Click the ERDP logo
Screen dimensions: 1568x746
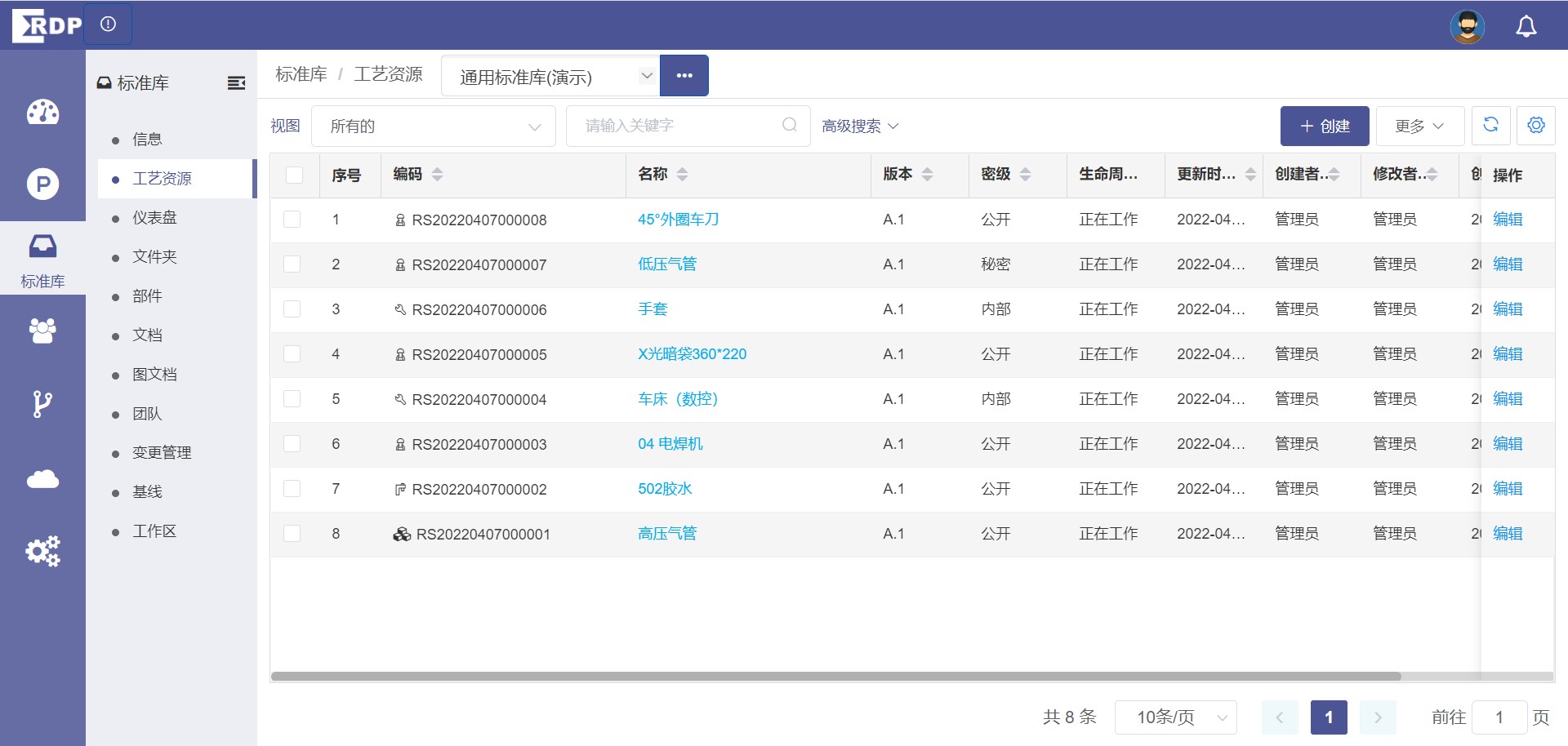point(47,25)
